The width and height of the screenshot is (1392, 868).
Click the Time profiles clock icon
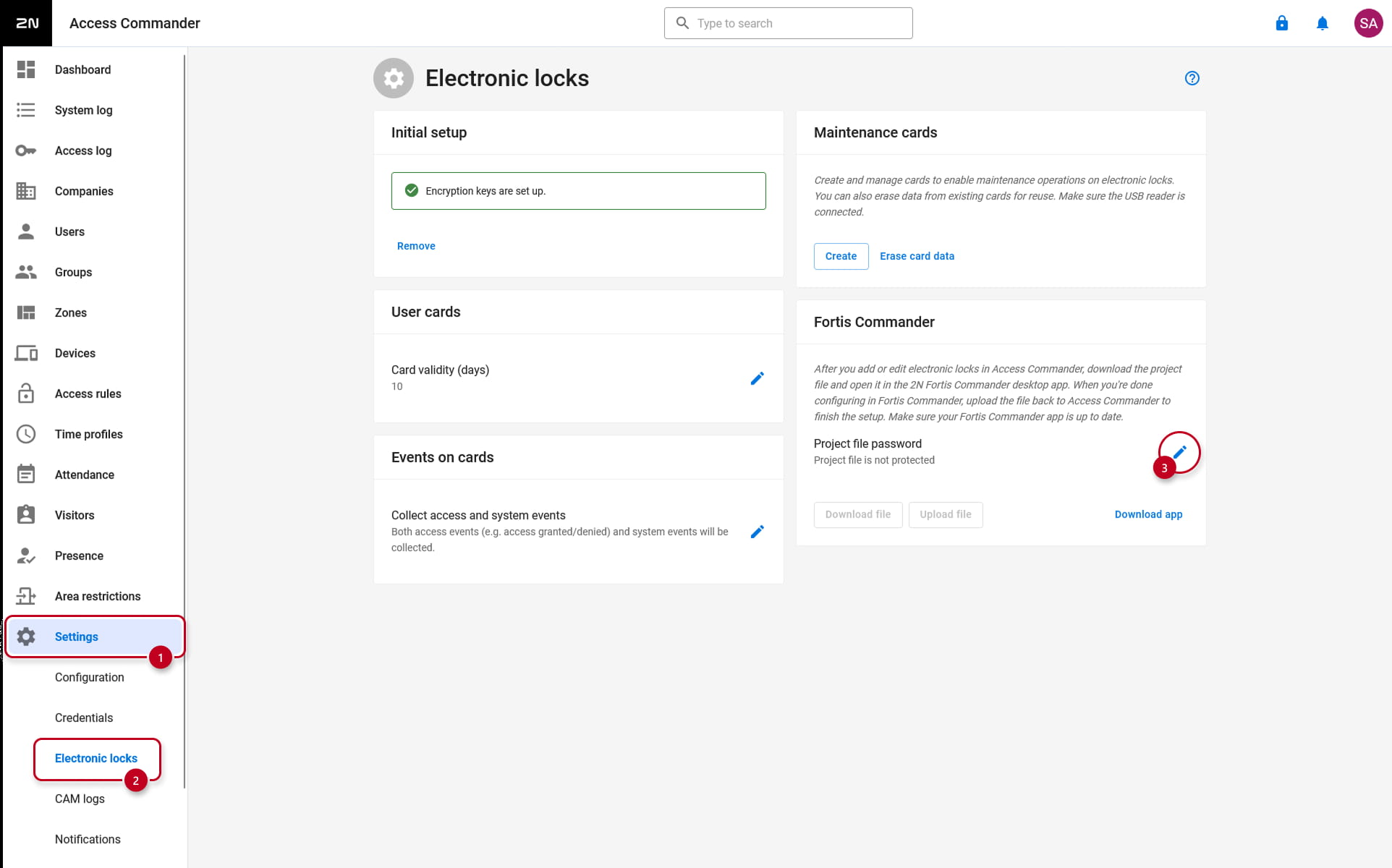(26, 434)
